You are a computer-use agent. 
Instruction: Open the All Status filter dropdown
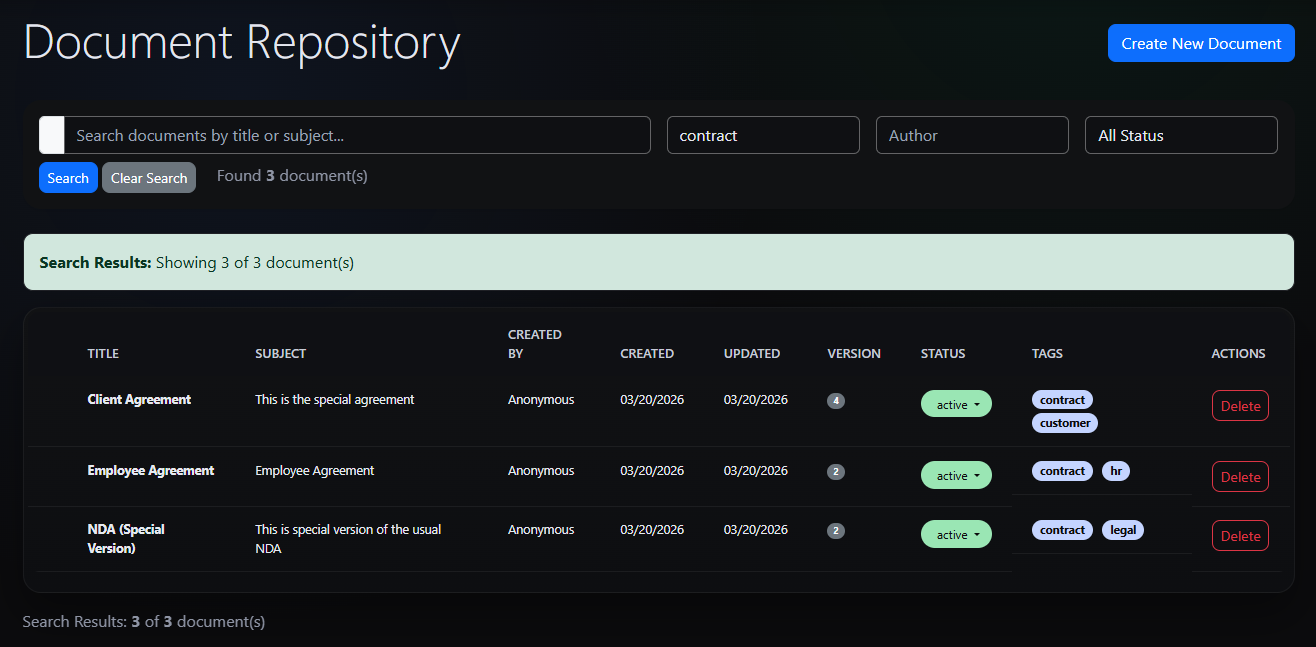1181,135
